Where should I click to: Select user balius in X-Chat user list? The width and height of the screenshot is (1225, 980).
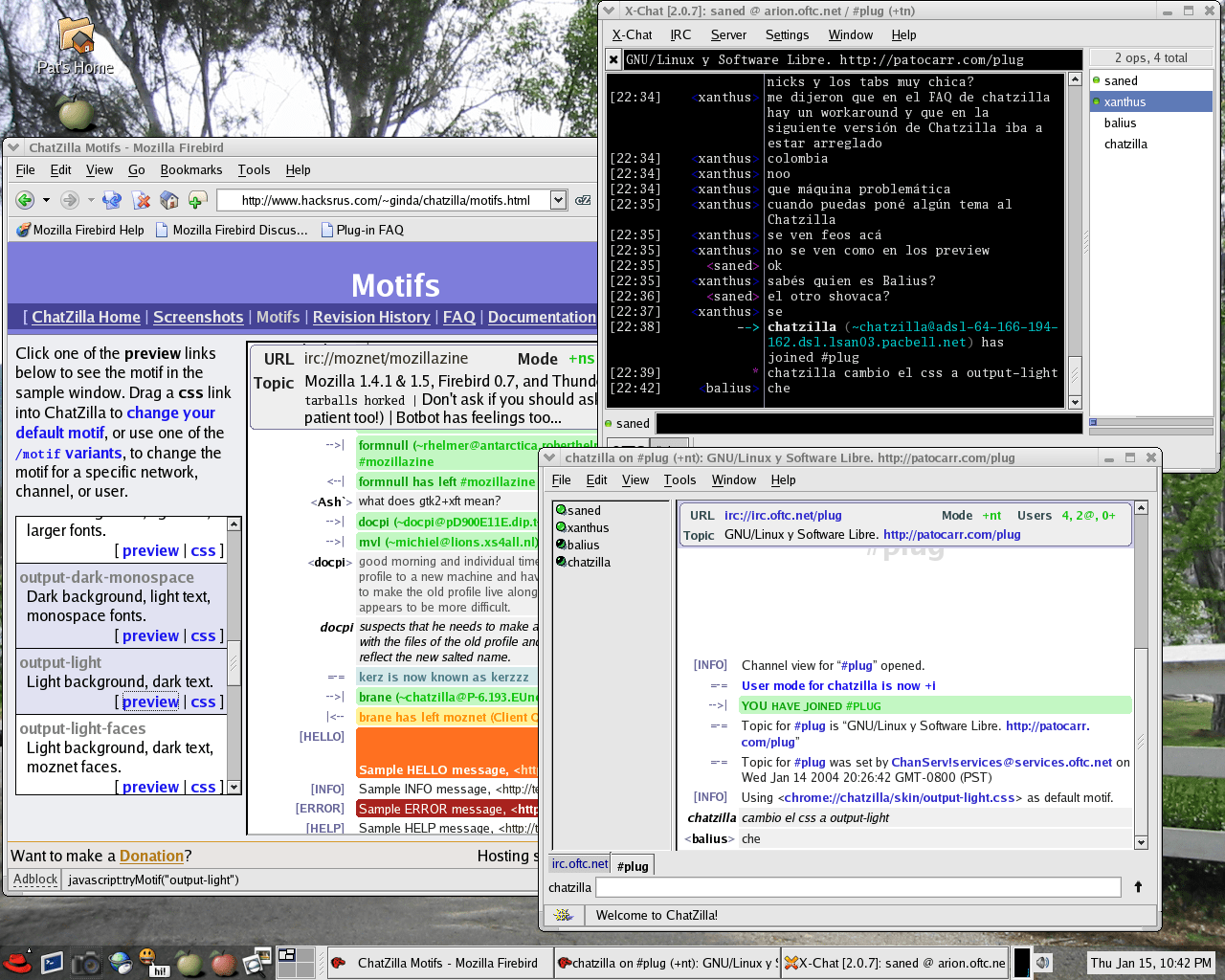(x=1151, y=122)
